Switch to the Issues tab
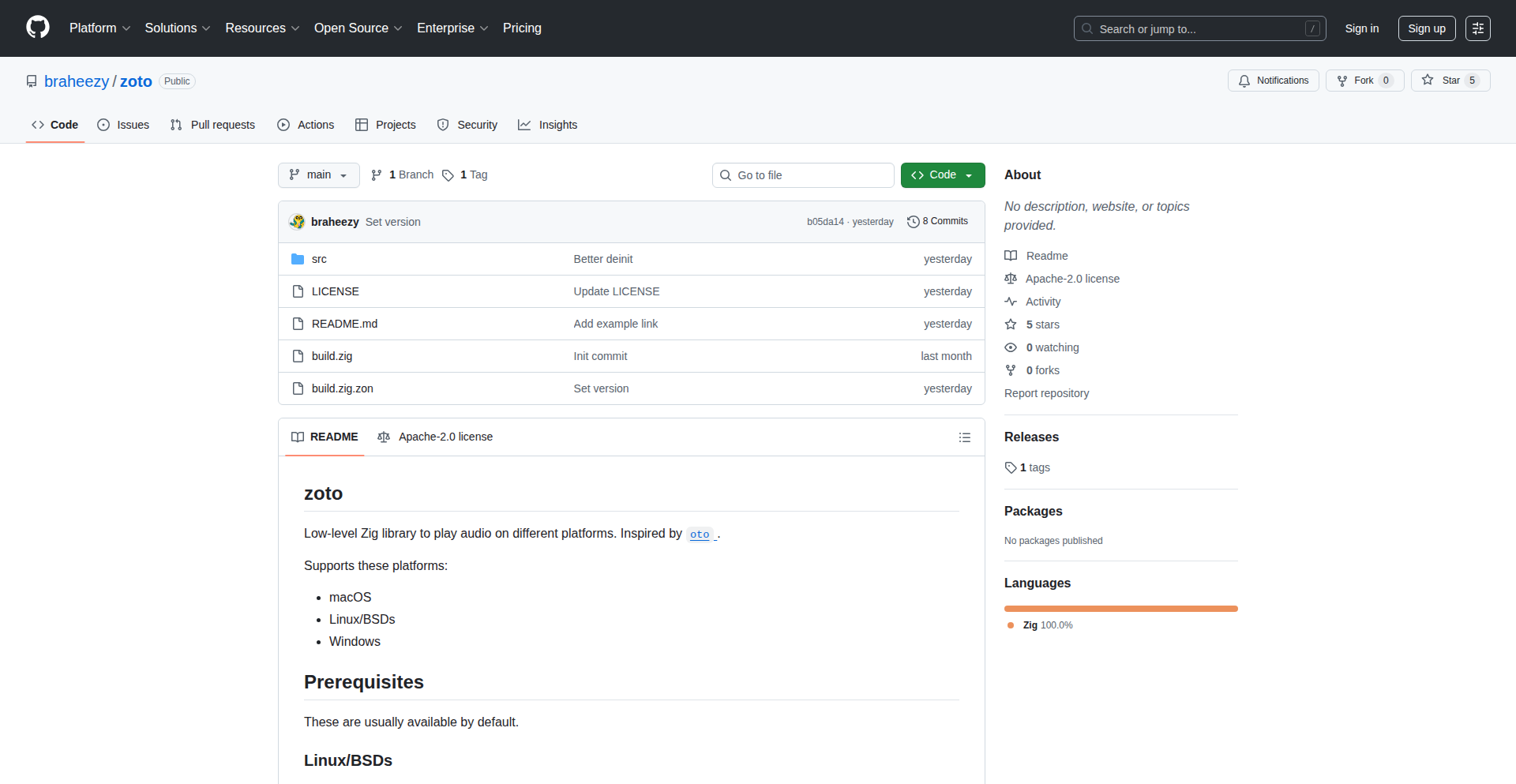The height and width of the screenshot is (784, 1516). [123, 125]
